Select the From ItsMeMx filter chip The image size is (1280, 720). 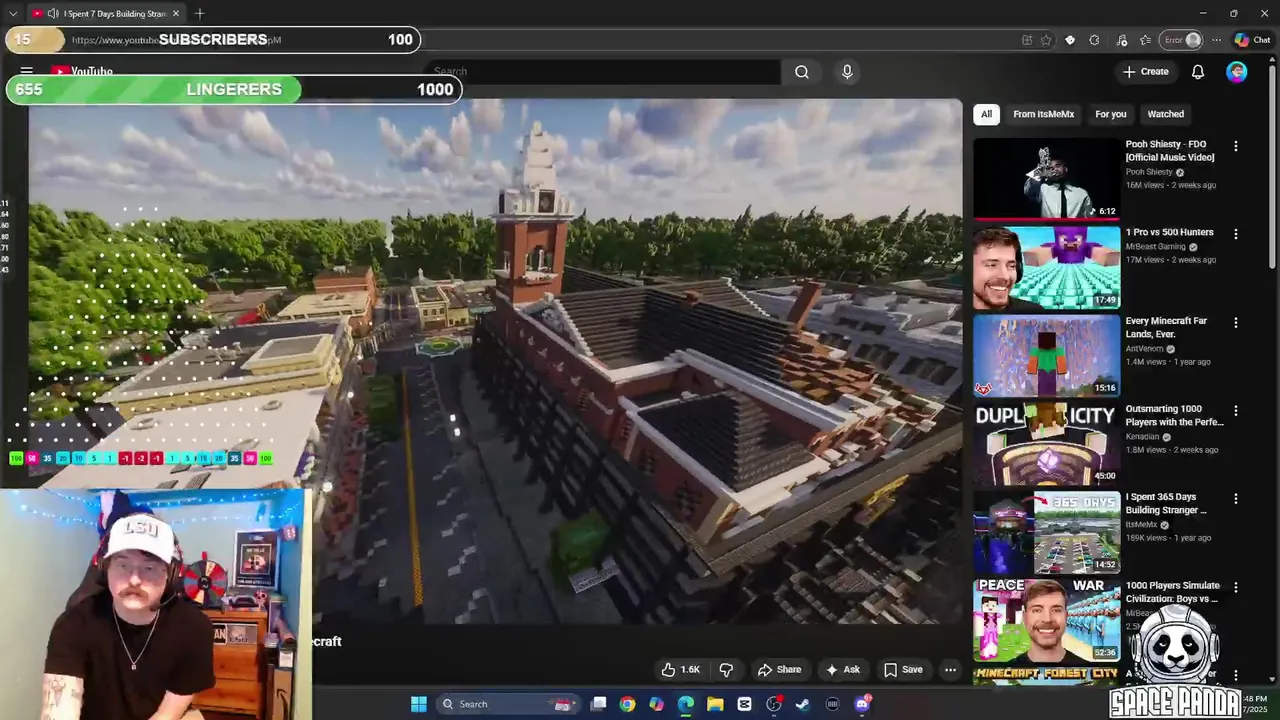(x=1043, y=114)
